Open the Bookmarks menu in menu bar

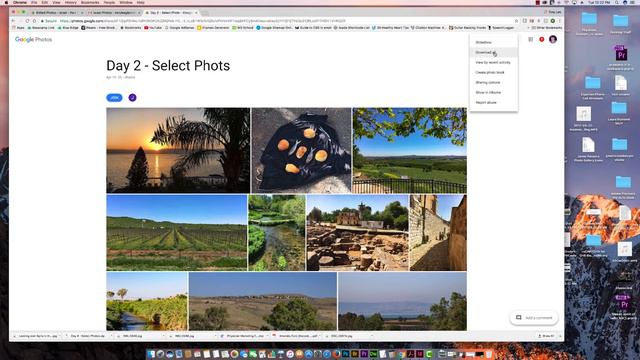tap(90, 2)
